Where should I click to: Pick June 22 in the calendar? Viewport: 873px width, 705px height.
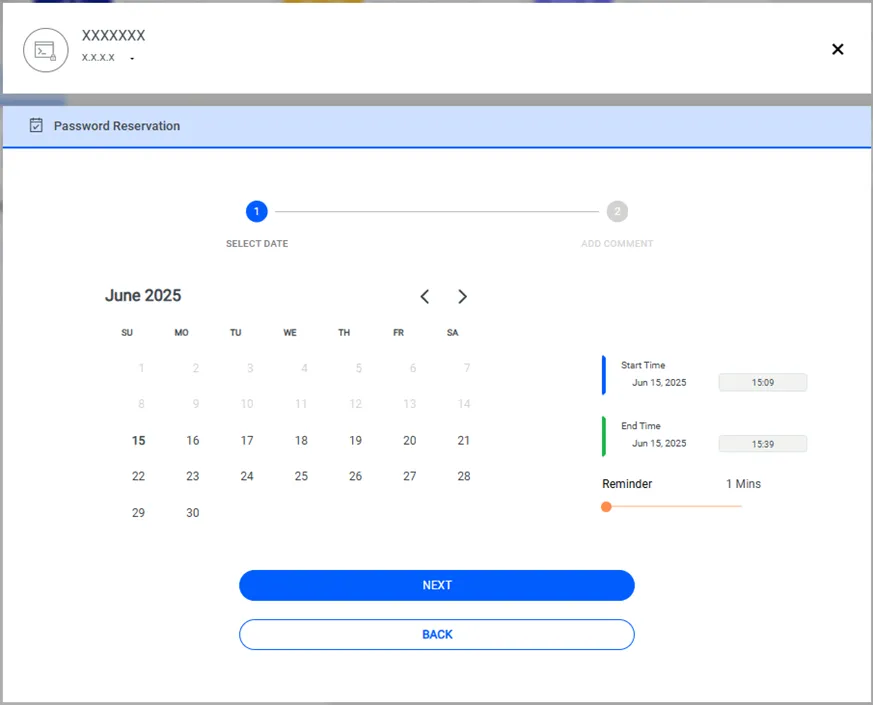(x=139, y=476)
